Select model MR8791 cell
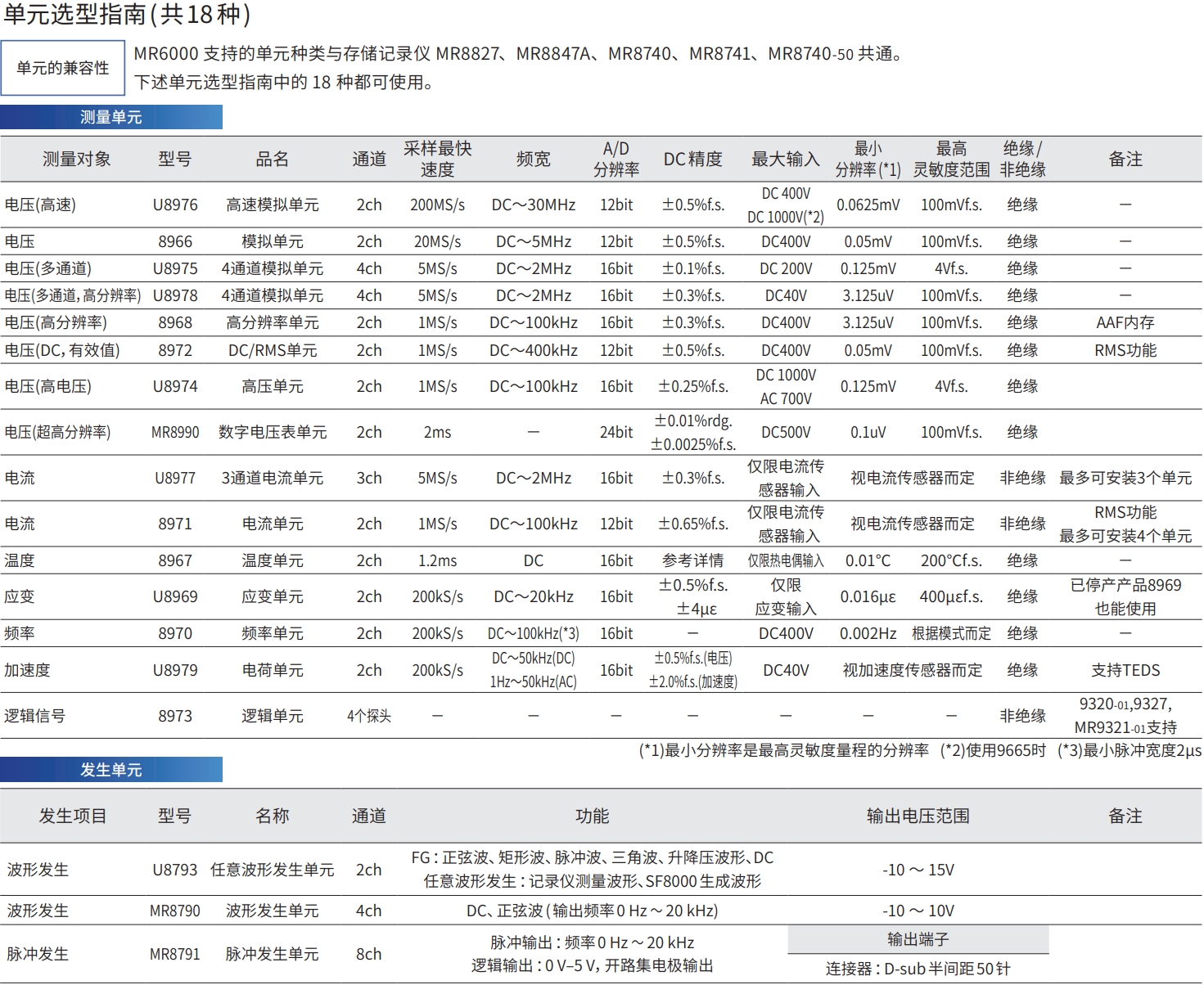Image resolution: width=1204 pixels, height=985 pixels. coord(175,955)
